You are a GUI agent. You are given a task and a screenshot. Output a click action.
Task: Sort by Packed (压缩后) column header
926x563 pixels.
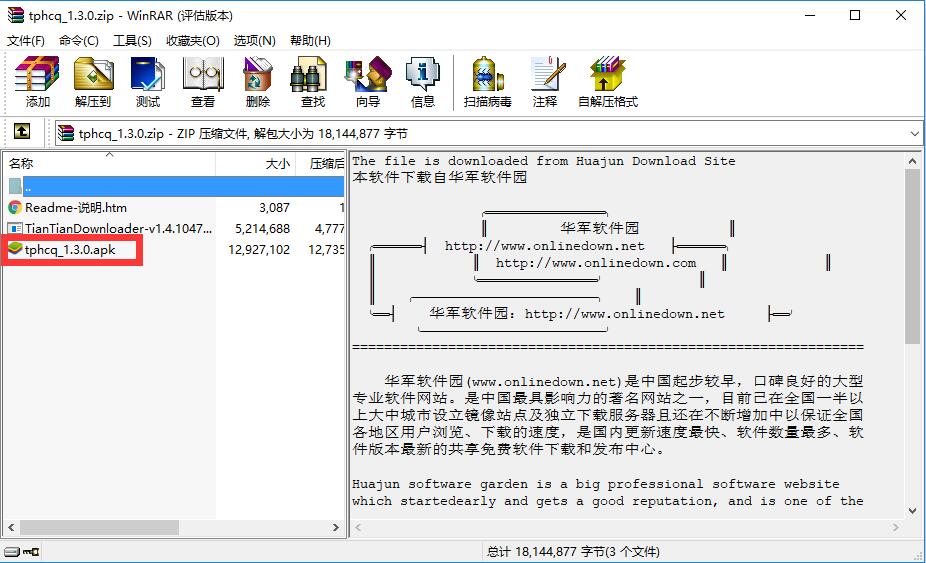click(x=319, y=164)
